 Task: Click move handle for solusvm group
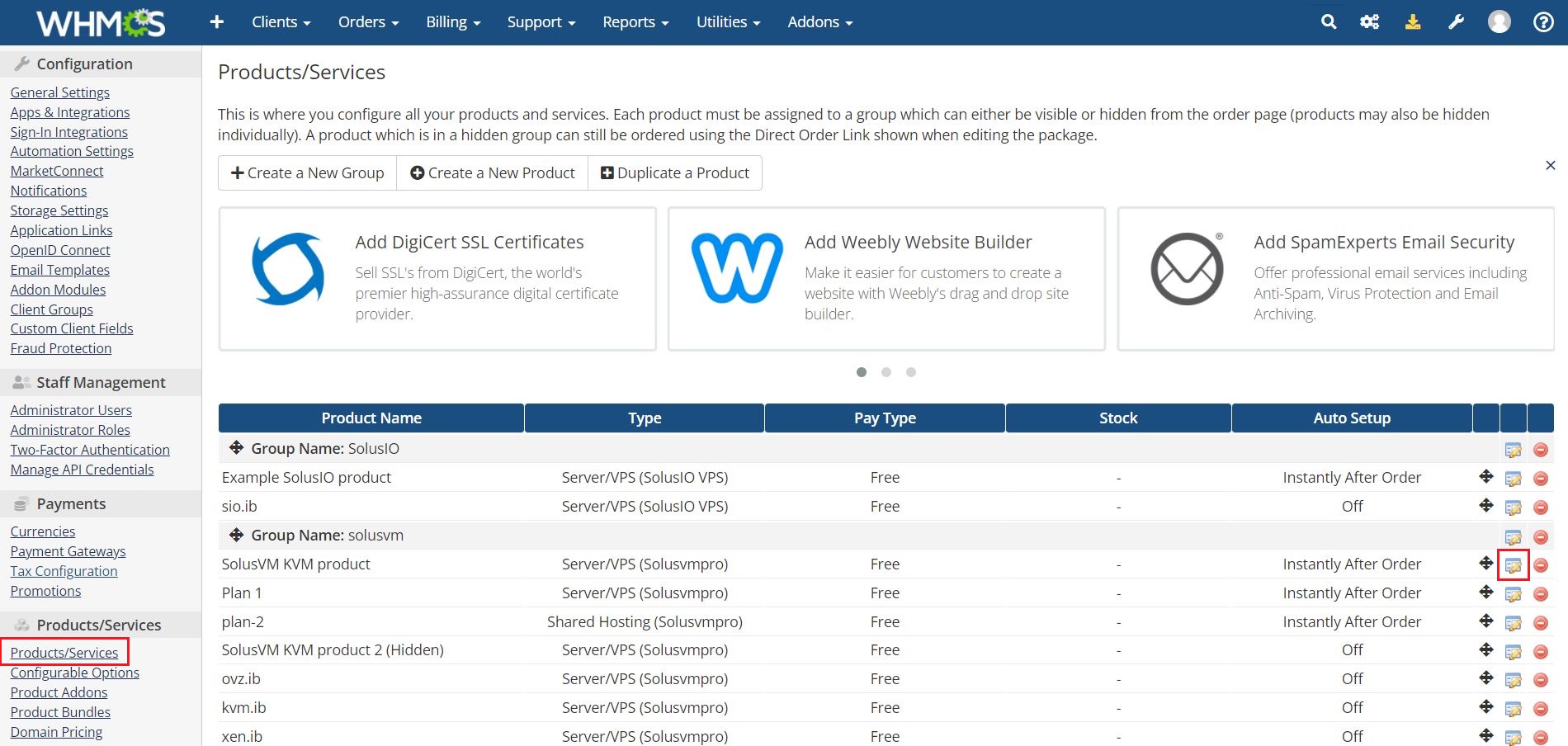[236, 534]
